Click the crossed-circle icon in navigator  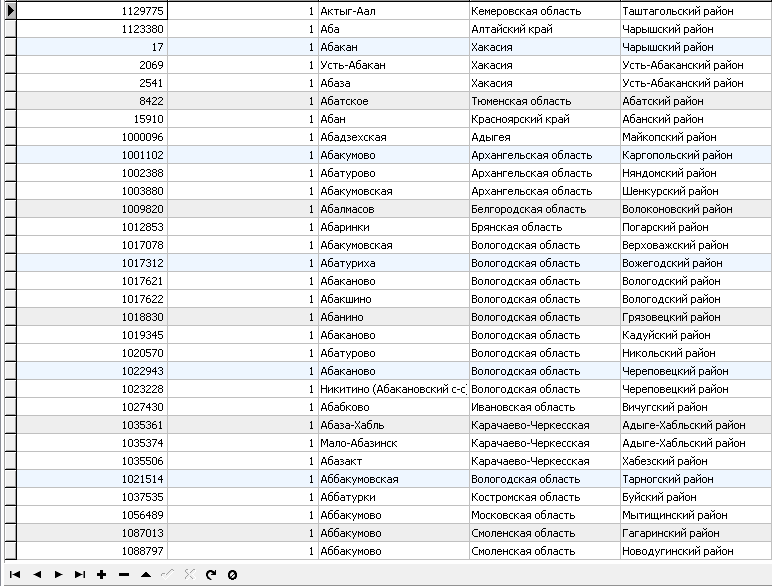pos(232,575)
